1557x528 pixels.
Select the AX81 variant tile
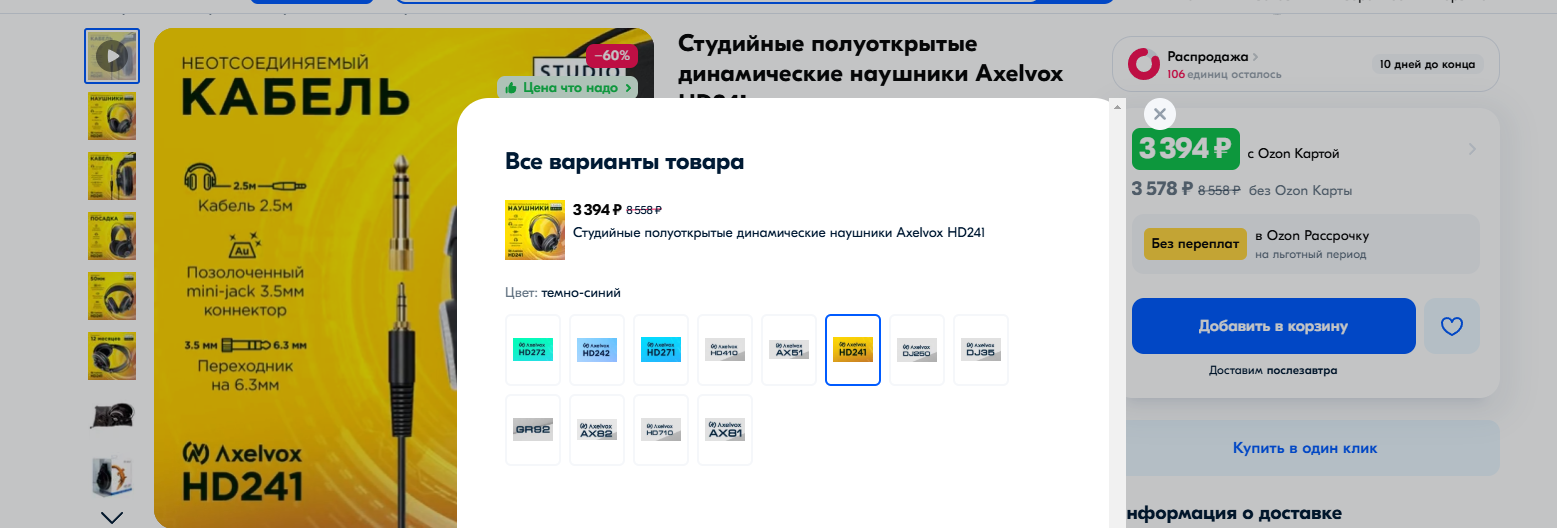pyautogui.click(x=725, y=430)
